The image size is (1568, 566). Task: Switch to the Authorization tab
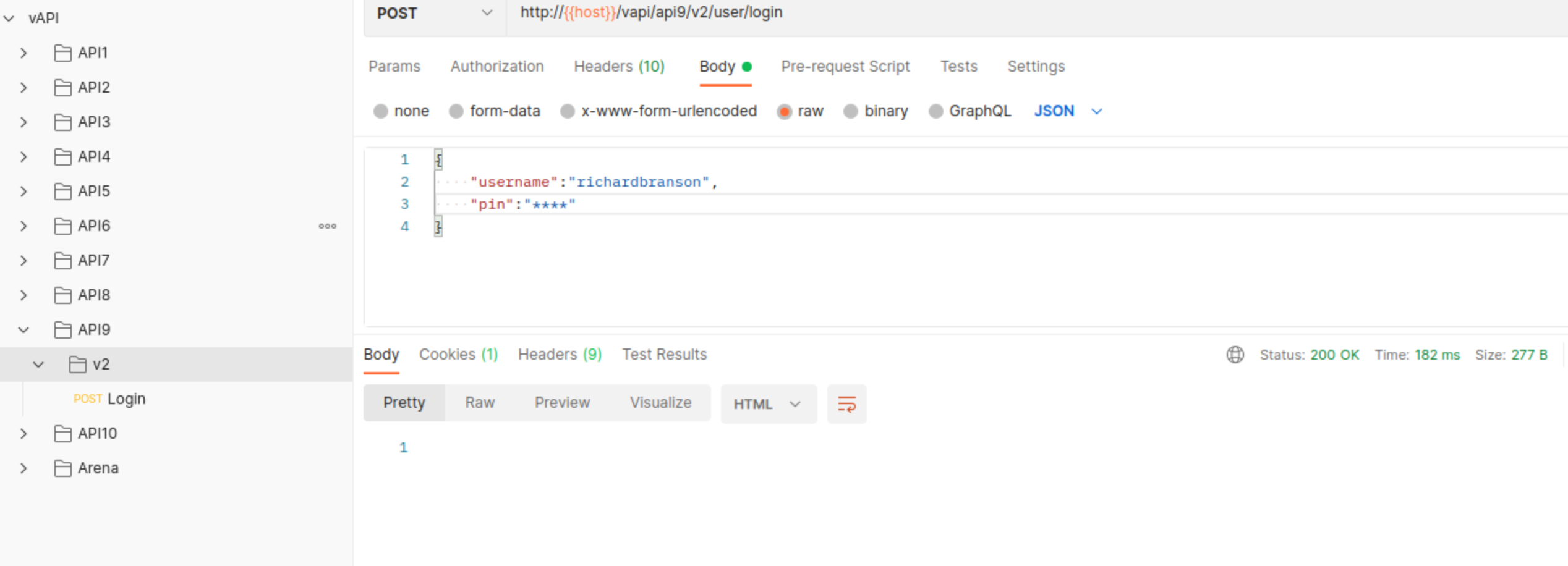pos(496,67)
